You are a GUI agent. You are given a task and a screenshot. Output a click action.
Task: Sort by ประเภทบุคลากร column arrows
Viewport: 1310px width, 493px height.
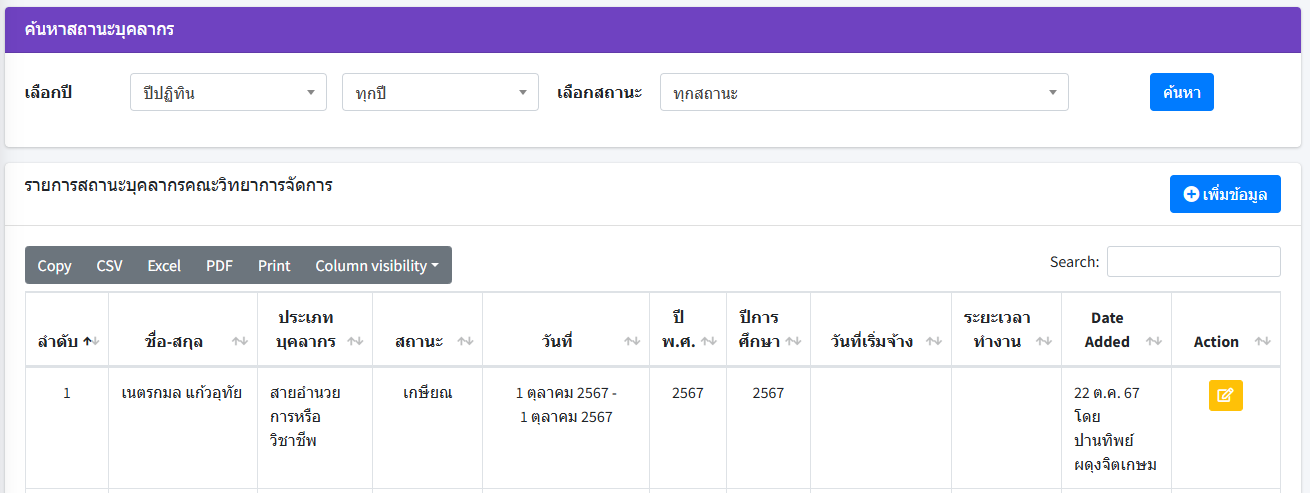(x=356, y=342)
